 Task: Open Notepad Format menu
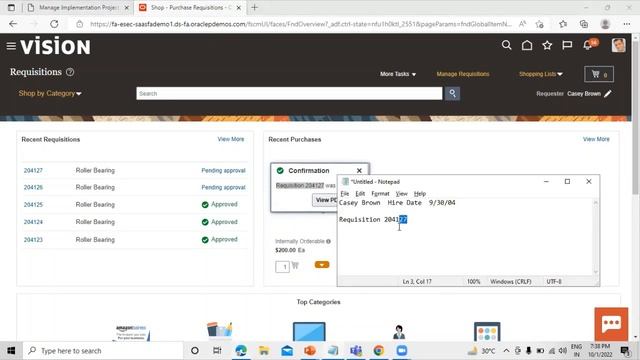[380, 193]
